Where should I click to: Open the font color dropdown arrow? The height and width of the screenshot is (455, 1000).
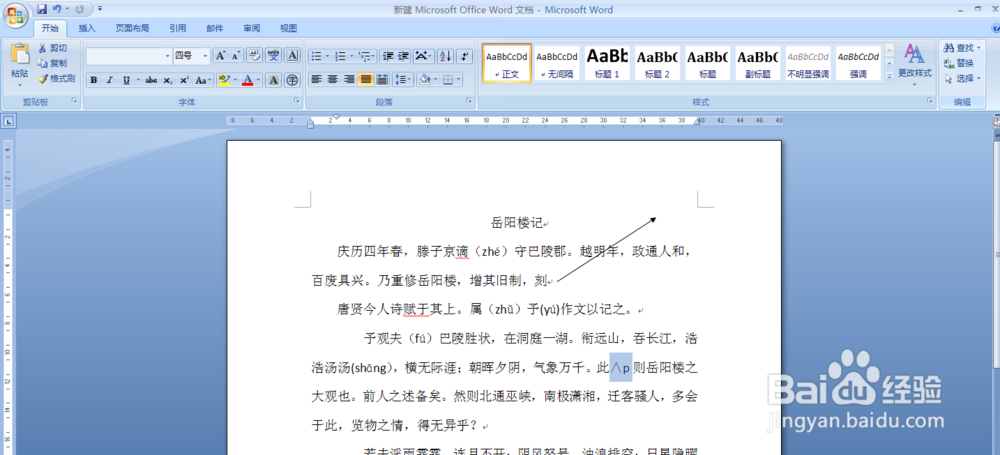coord(258,80)
